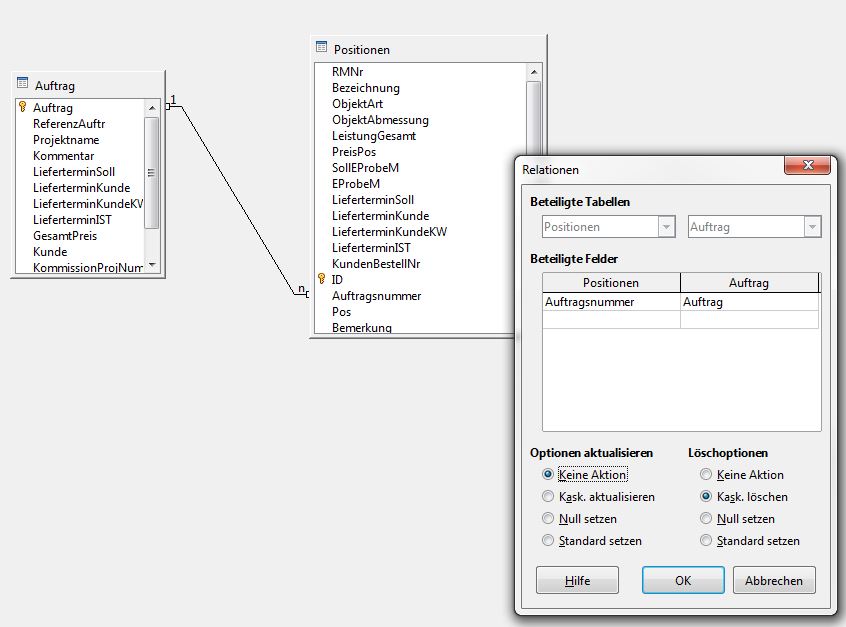Click the primary key icon beside Auftrag field

click(22, 107)
